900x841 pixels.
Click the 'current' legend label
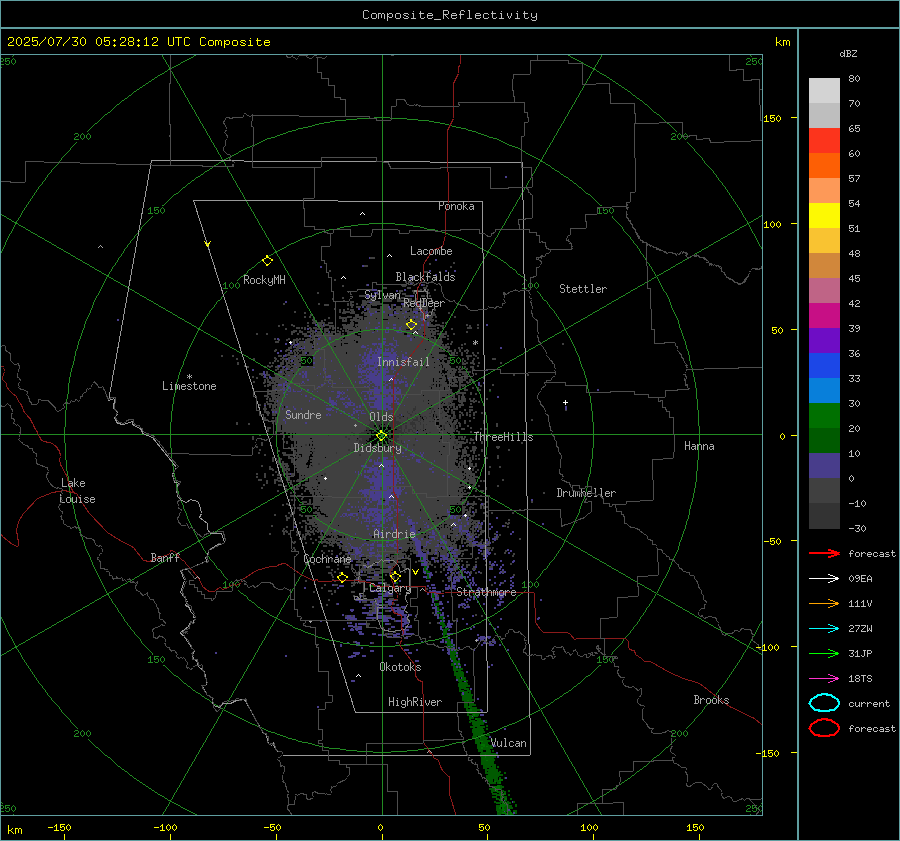click(x=869, y=703)
